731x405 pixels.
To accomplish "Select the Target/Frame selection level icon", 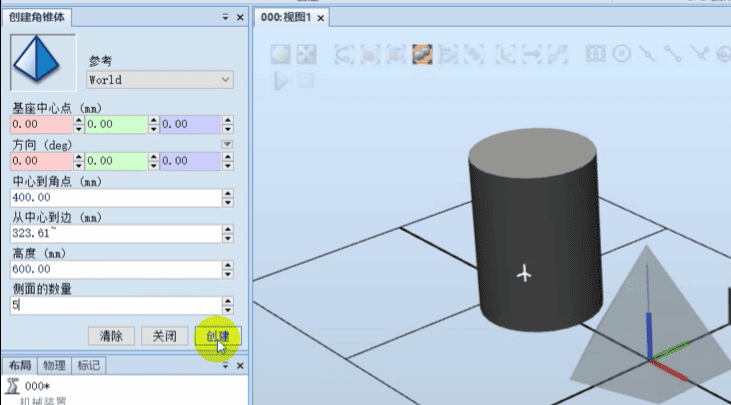I will (x=558, y=54).
